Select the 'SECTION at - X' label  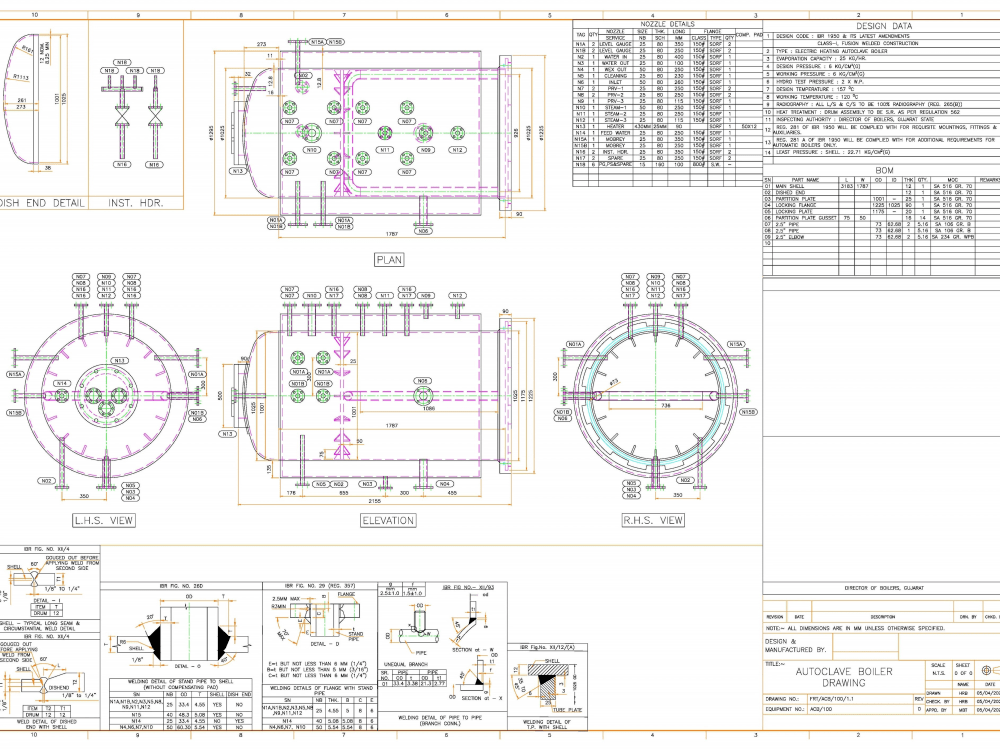(x=480, y=698)
